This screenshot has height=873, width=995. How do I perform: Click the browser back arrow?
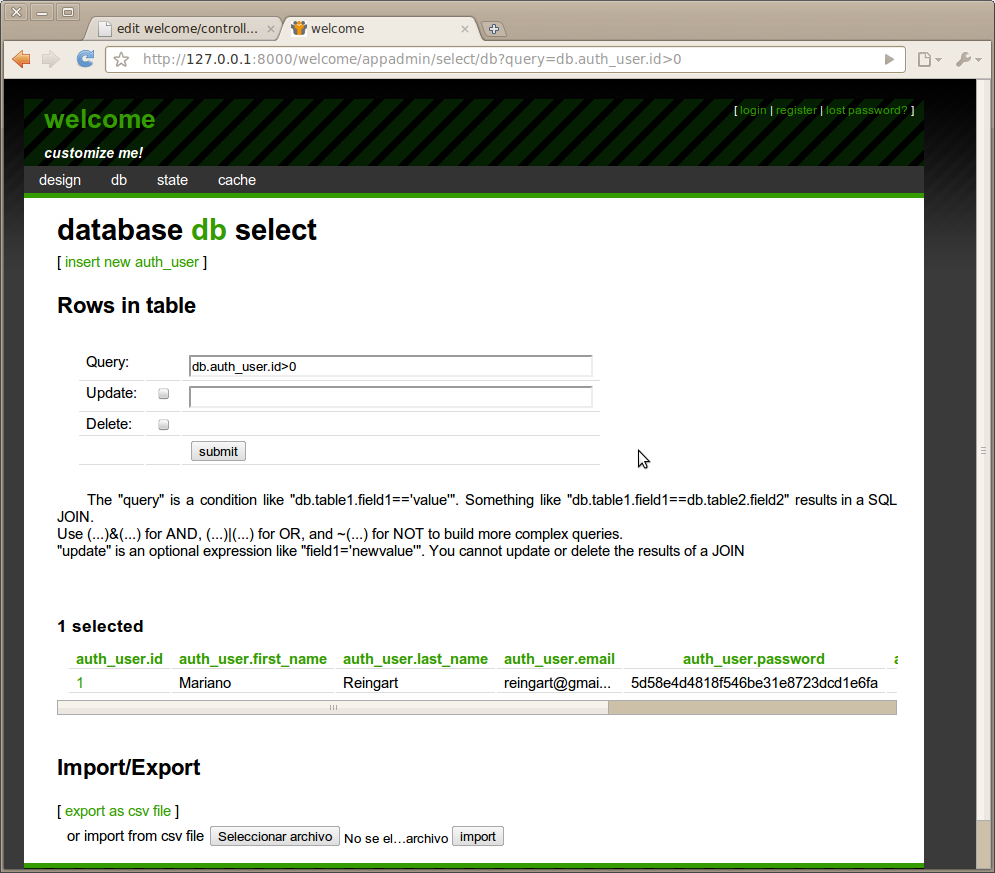pyautogui.click(x=22, y=59)
